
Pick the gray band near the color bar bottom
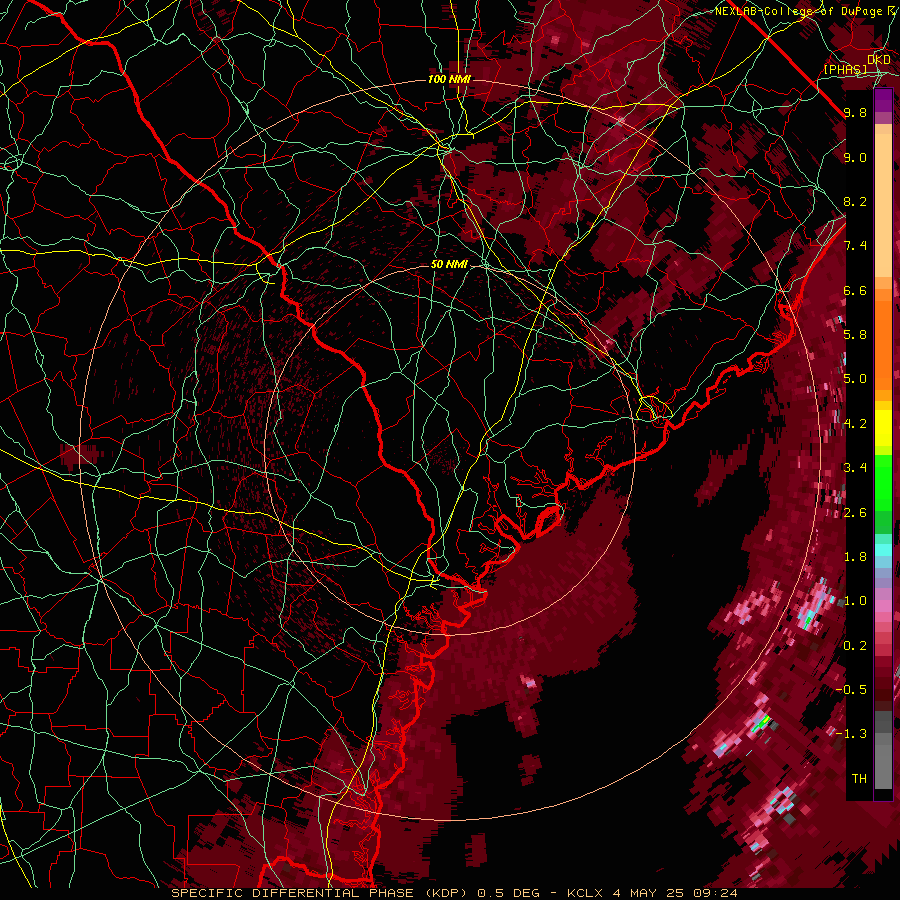(883, 763)
